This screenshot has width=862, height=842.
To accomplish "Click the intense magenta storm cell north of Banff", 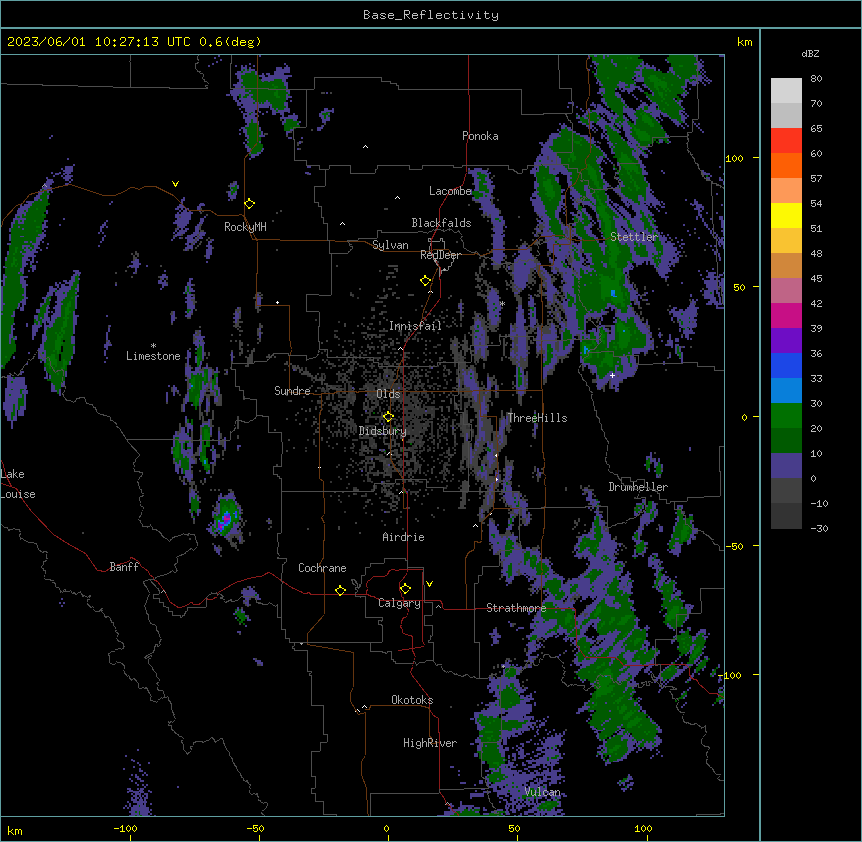I will pyautogui.click(x=226, y=519).
